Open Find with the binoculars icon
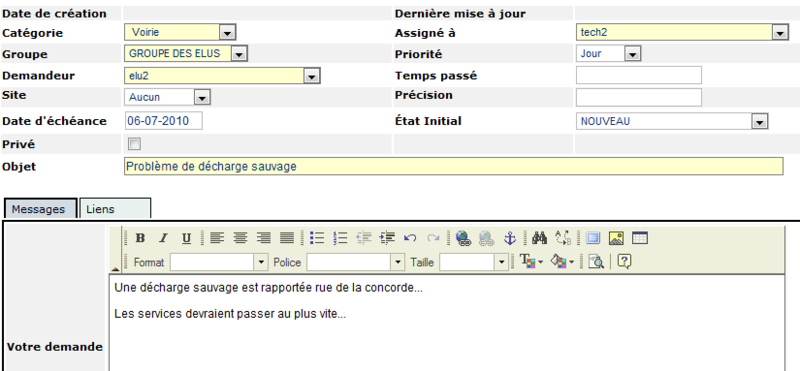 [539, 238]
